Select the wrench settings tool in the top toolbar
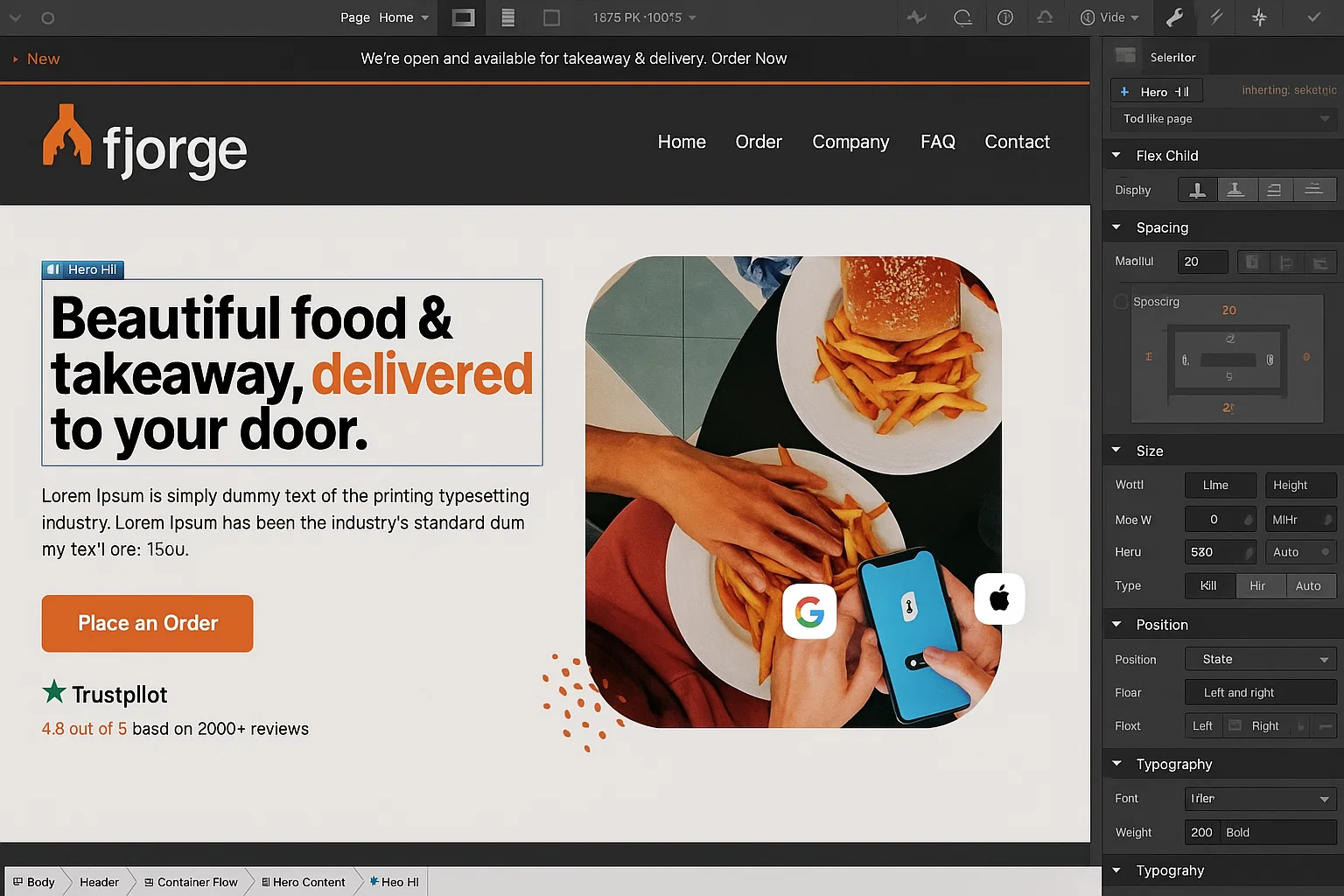 point(1174,17)
